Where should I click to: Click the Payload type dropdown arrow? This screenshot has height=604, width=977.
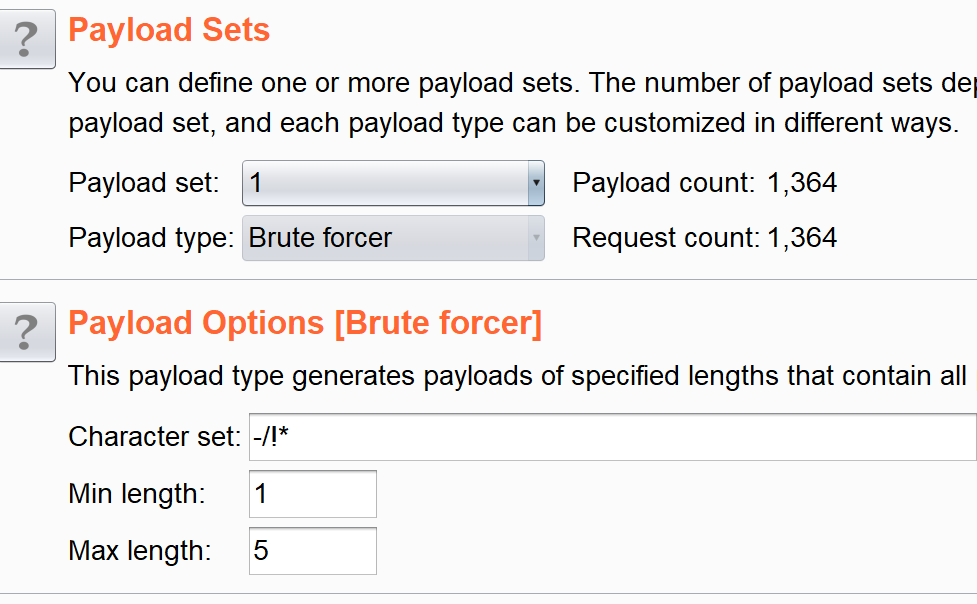tap(536, 238)
